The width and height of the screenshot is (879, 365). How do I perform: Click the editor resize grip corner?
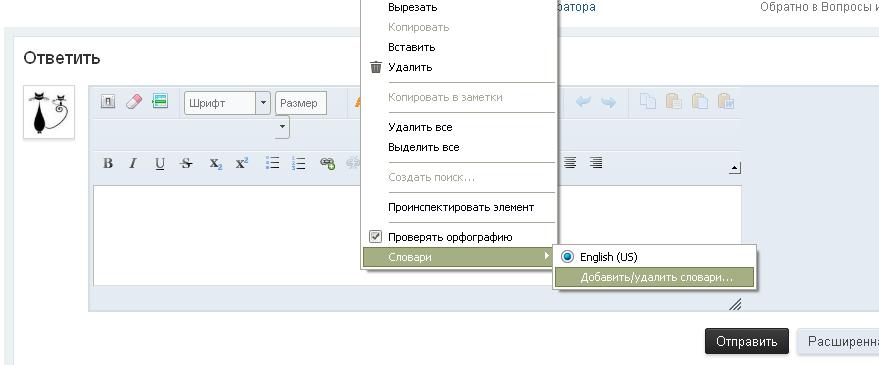tap(735, 304)
